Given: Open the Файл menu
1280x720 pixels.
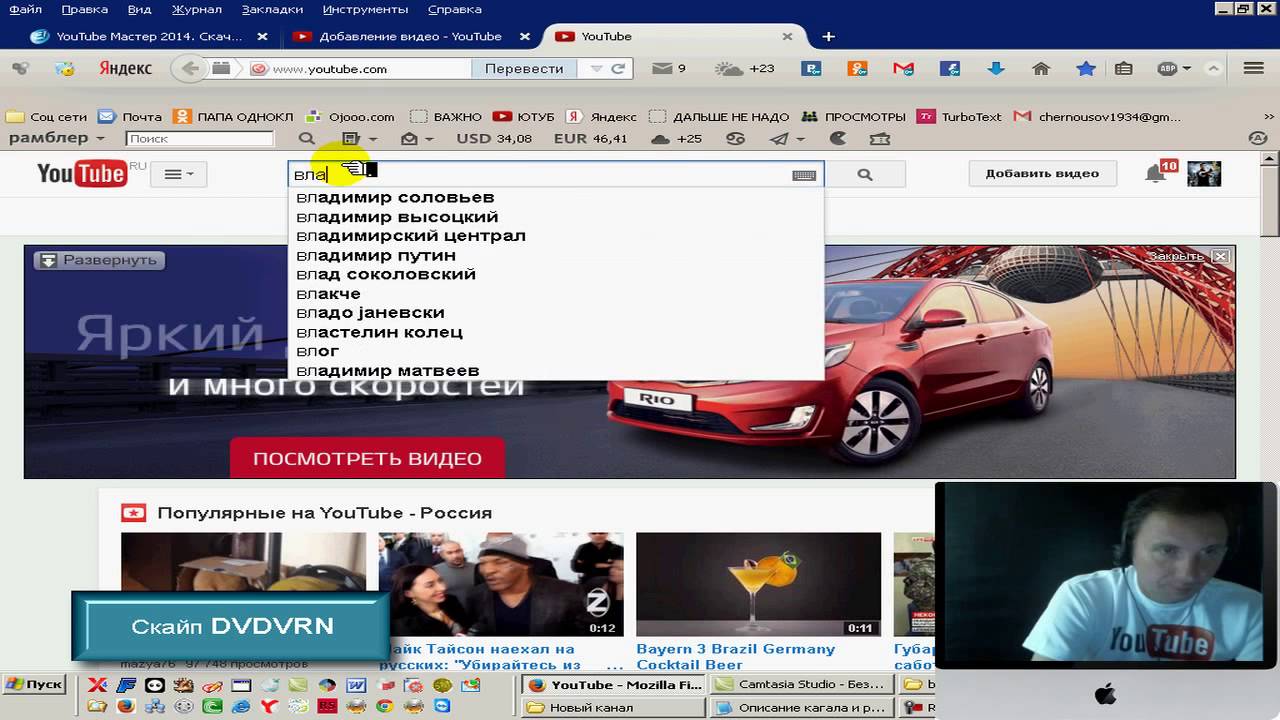Looking at the screenshot, I should point(26,9).
